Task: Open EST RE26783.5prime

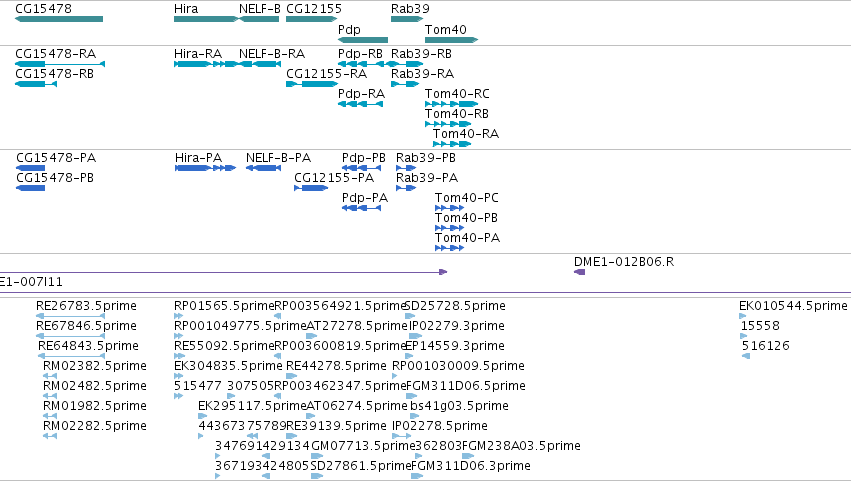Action: pos(86,306)
